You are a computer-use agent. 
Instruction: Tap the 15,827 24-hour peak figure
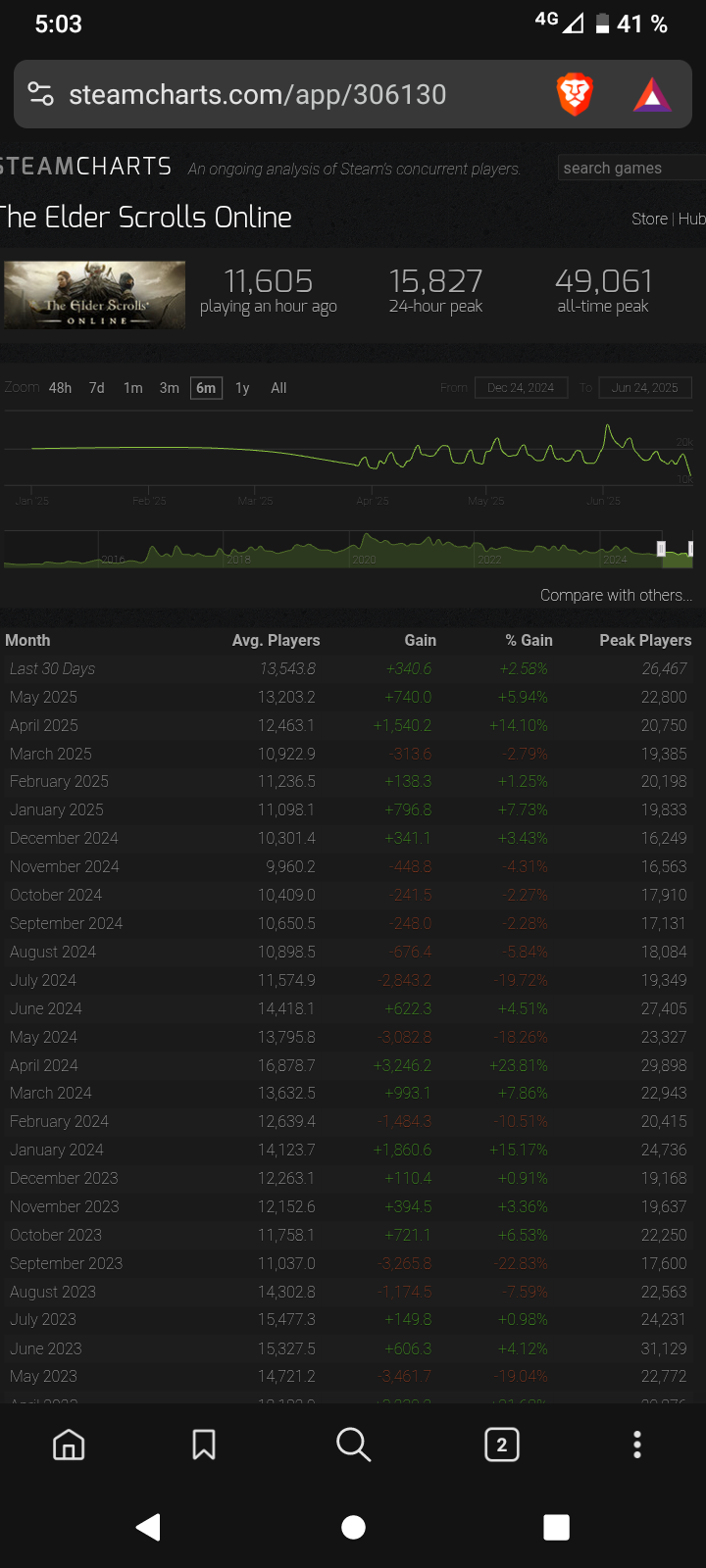tap(436, 281)
